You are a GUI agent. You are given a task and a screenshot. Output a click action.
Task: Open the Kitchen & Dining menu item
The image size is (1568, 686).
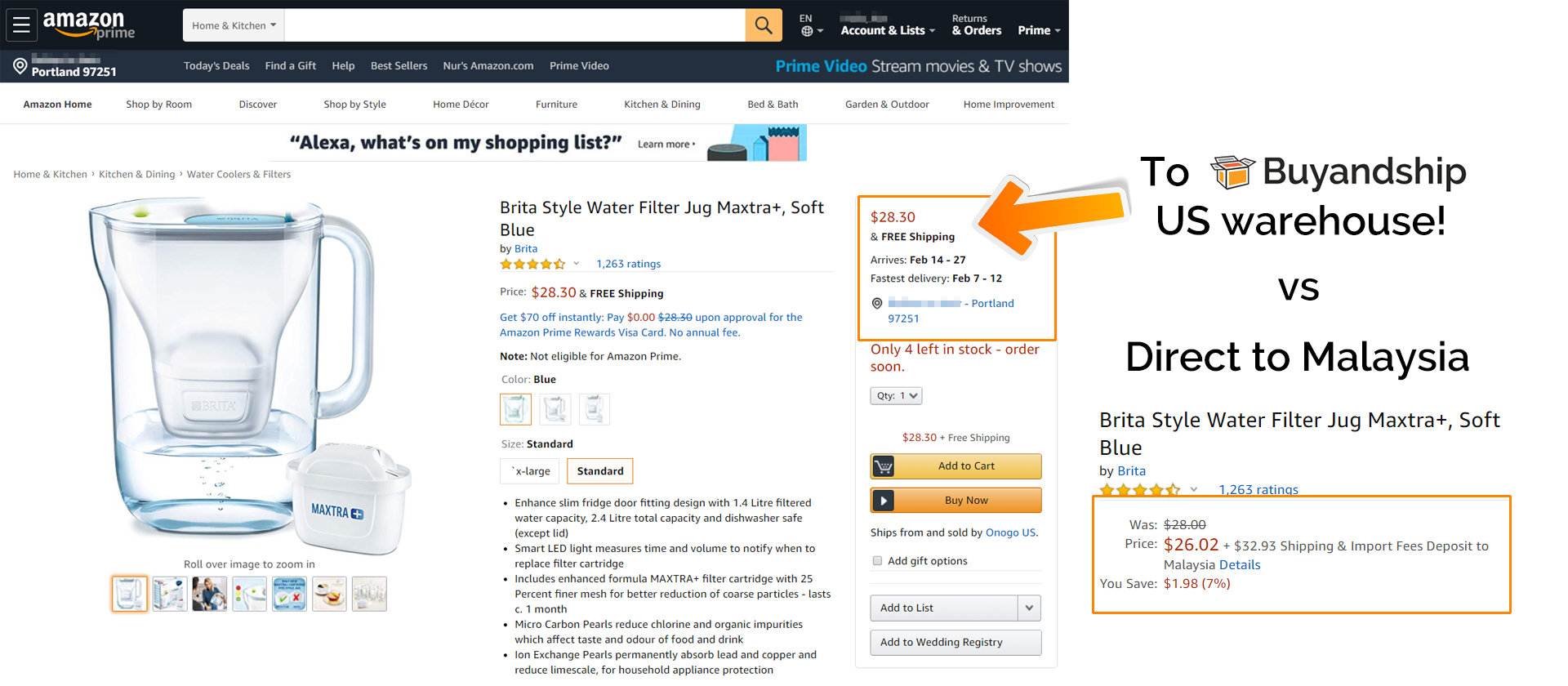coord(662,105)
